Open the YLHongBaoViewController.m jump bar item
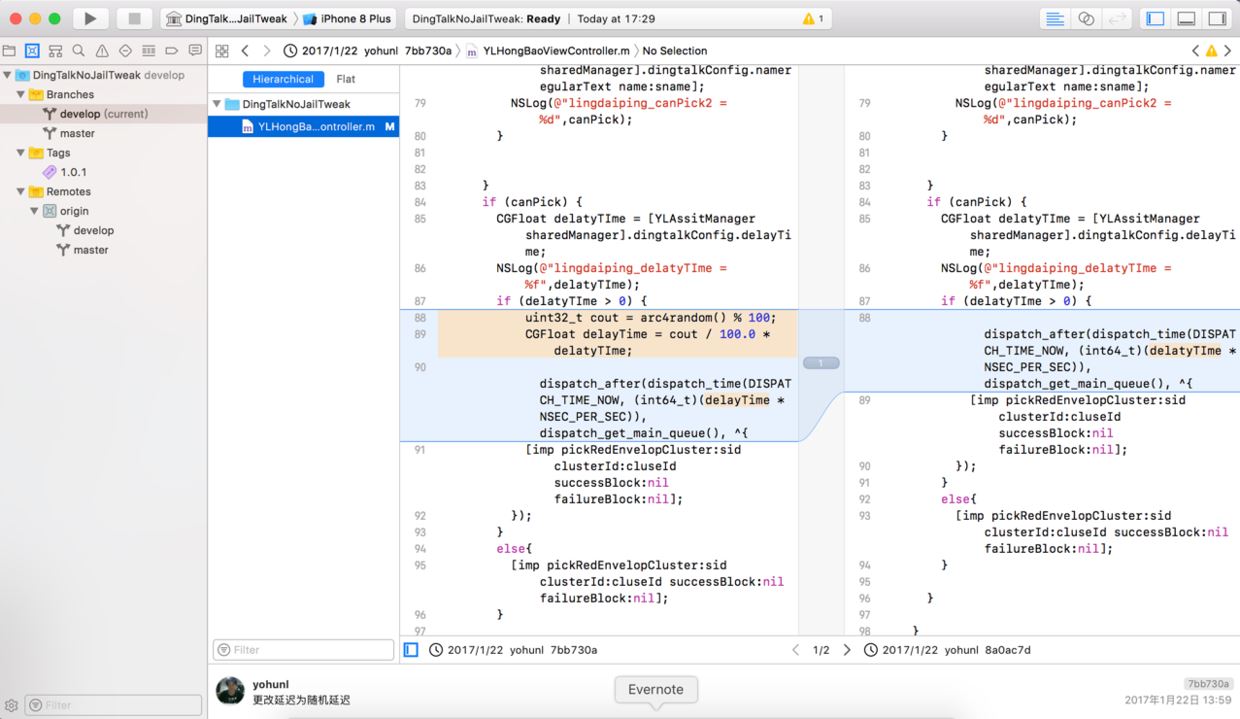 pyautogui.click(x=548, y=50)
